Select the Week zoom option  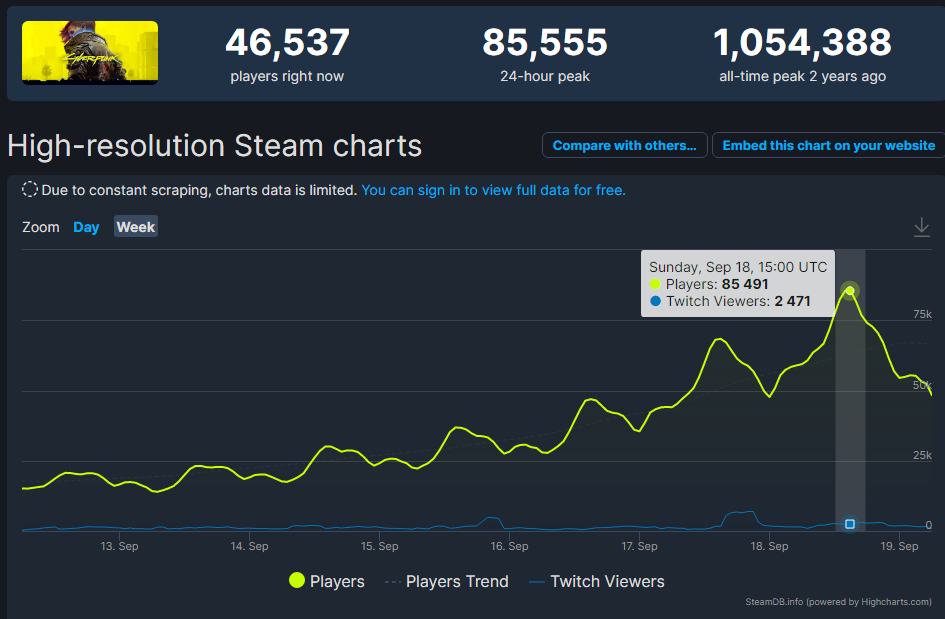pyautogui.click(x=136, y=227)
